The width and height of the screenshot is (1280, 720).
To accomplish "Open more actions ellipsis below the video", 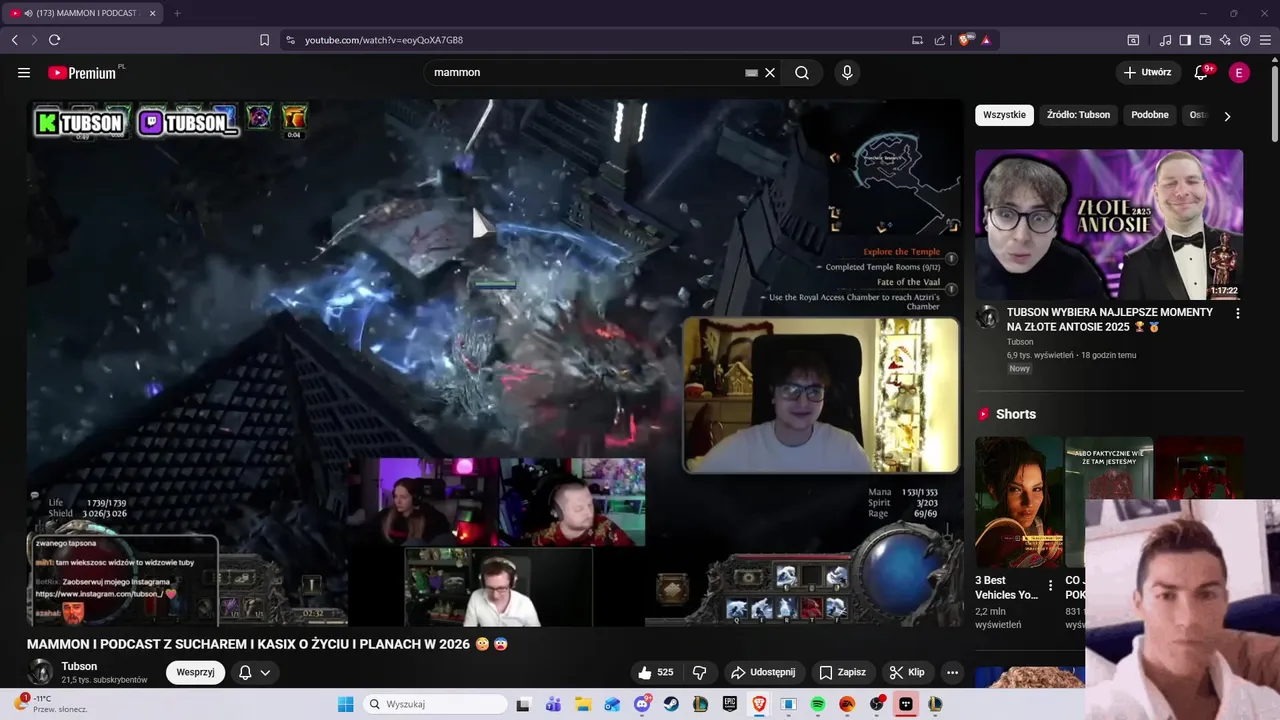I will 952,672.
